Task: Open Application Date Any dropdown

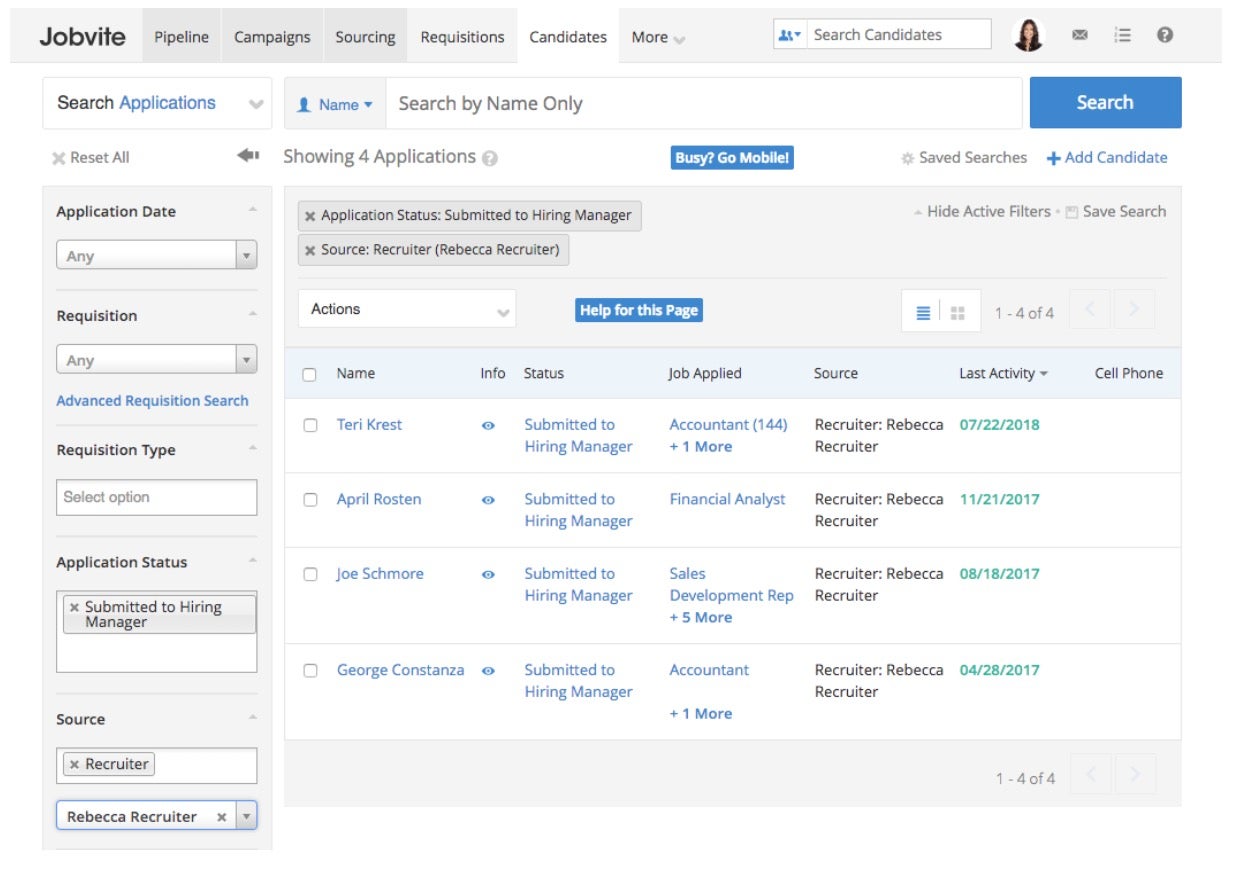Action: click(x=157, y=256)
